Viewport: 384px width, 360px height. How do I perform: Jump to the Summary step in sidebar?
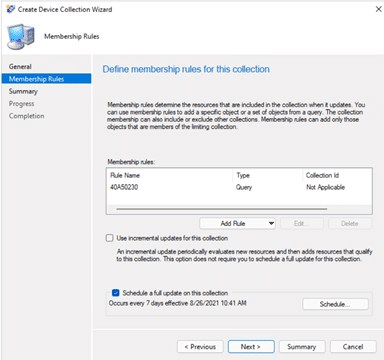pos(23,91)
